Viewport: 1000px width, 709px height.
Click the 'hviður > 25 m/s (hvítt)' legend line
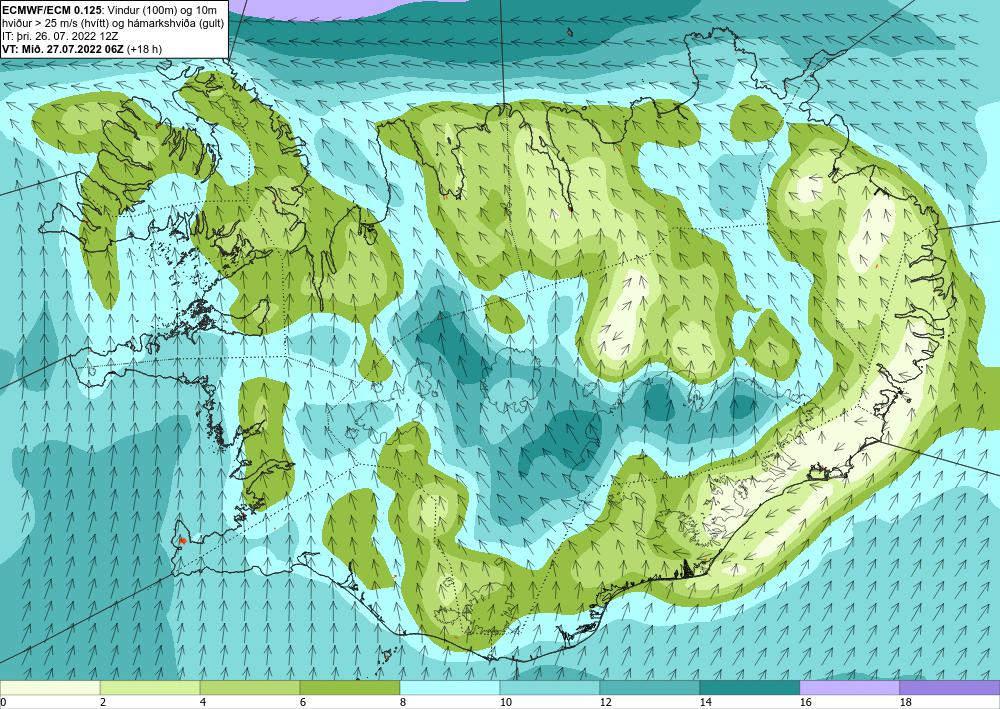55,22
